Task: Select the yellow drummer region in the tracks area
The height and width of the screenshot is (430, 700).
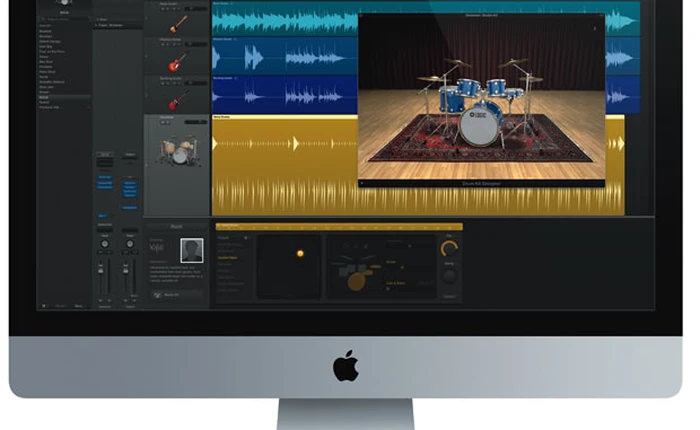Action: click(418, 165)
